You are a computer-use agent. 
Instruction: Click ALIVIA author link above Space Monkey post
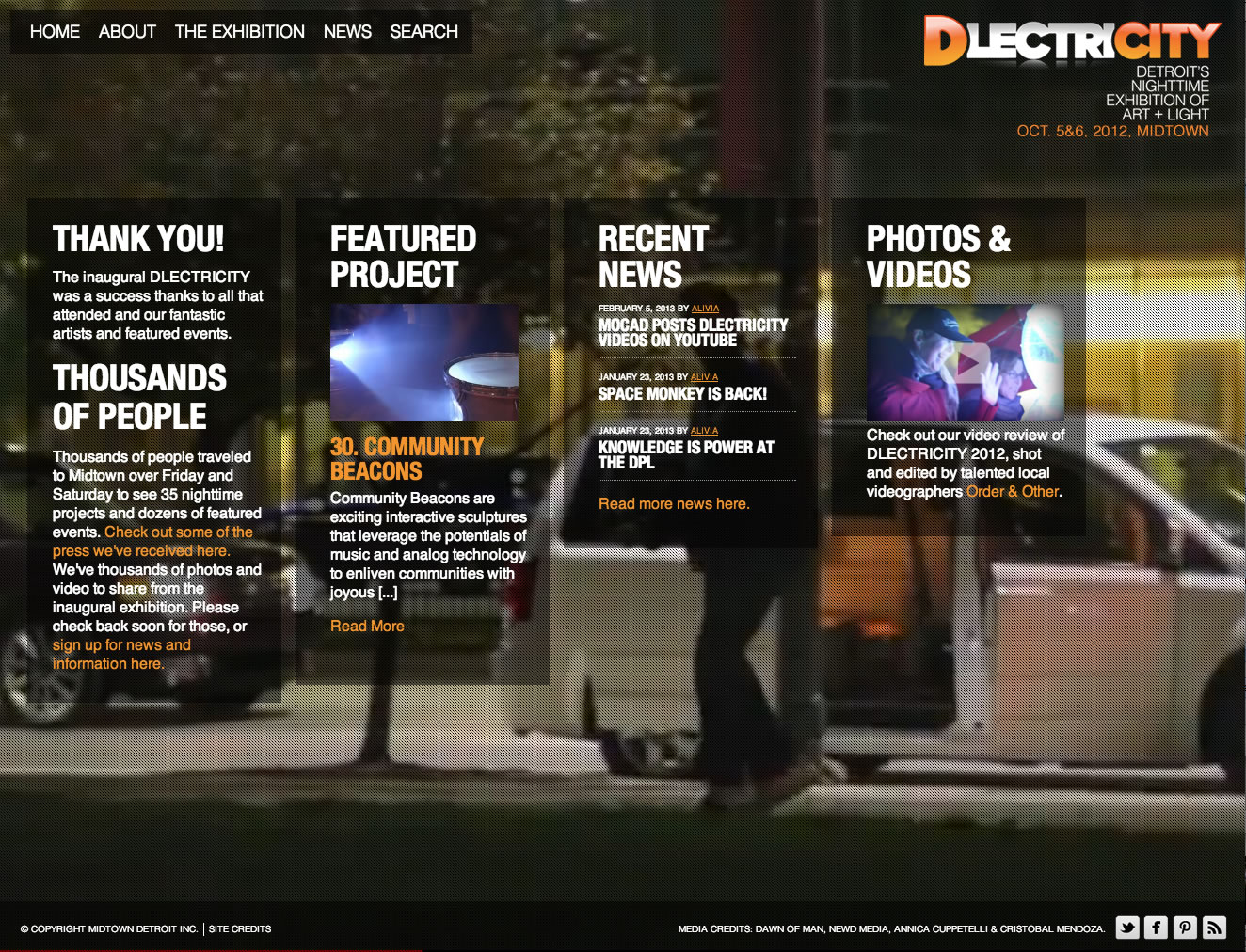pos(704,377)
